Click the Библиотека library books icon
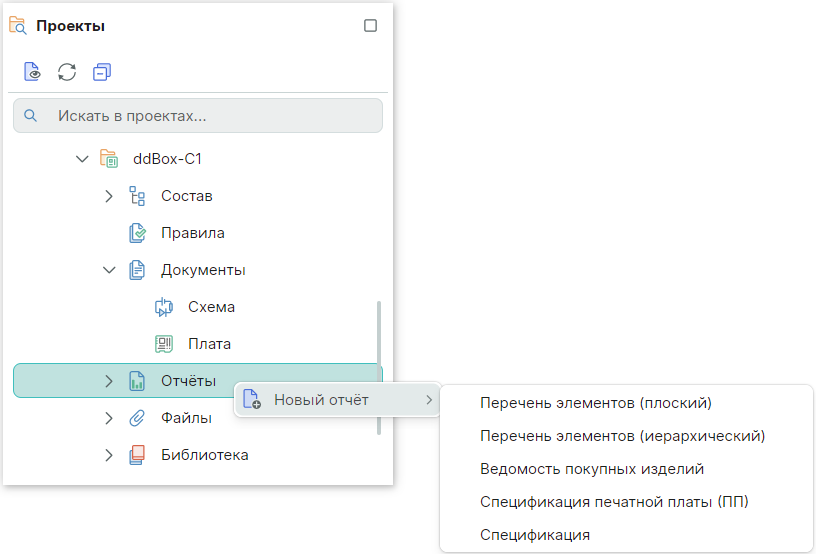This screenshot has height=554, width=816. pos(137,455)
